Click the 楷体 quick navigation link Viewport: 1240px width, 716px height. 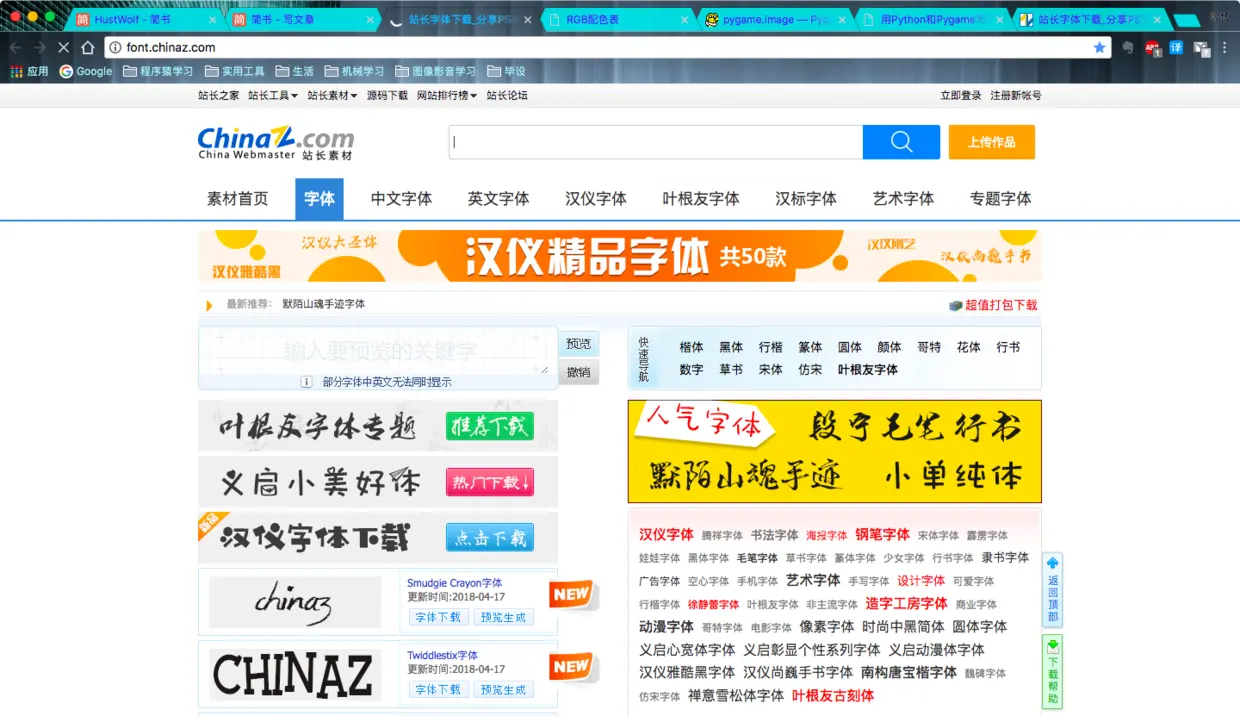691,347
